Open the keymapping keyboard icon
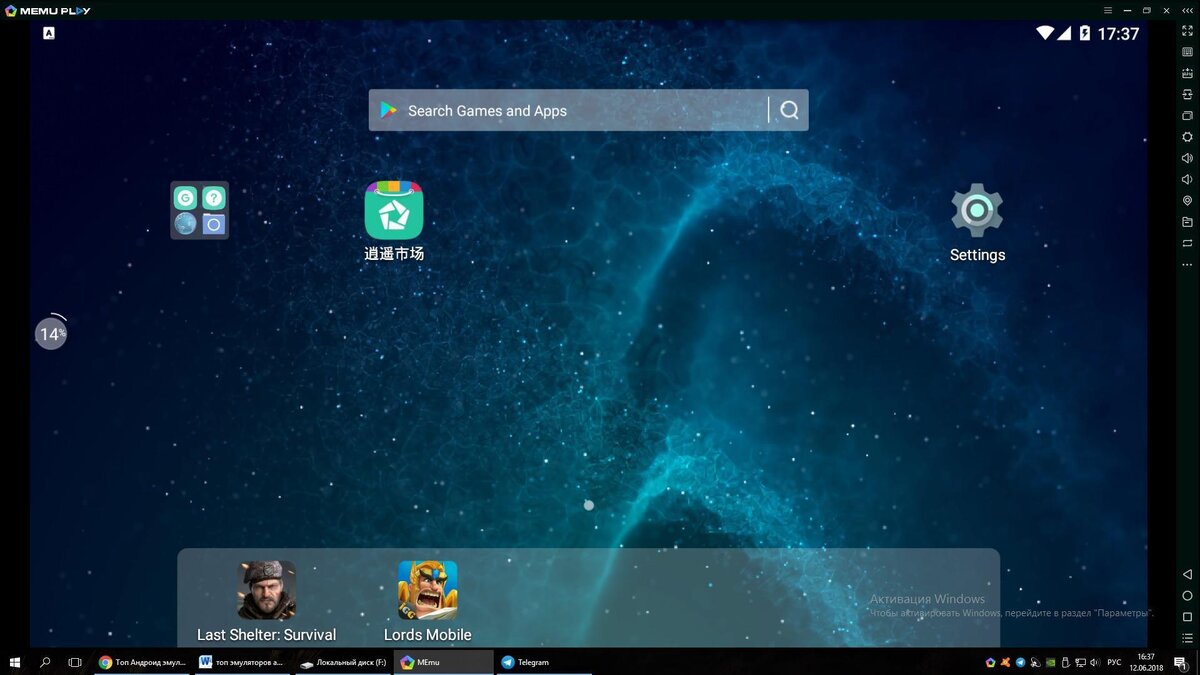 point(1187,52)
